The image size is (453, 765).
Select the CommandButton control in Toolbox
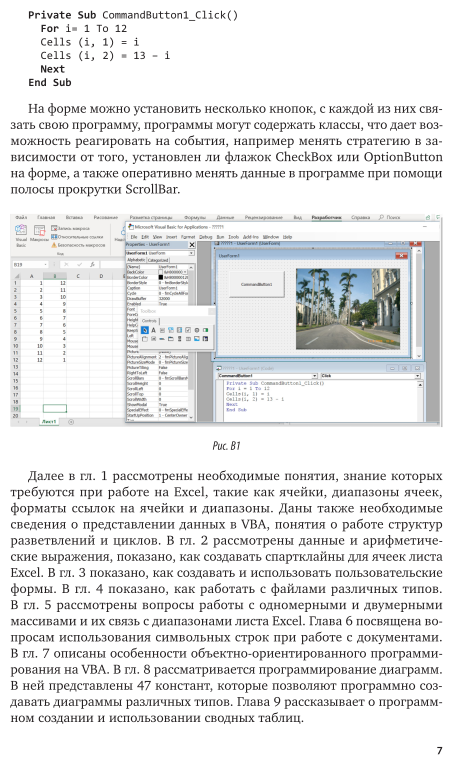click(153, 339)
